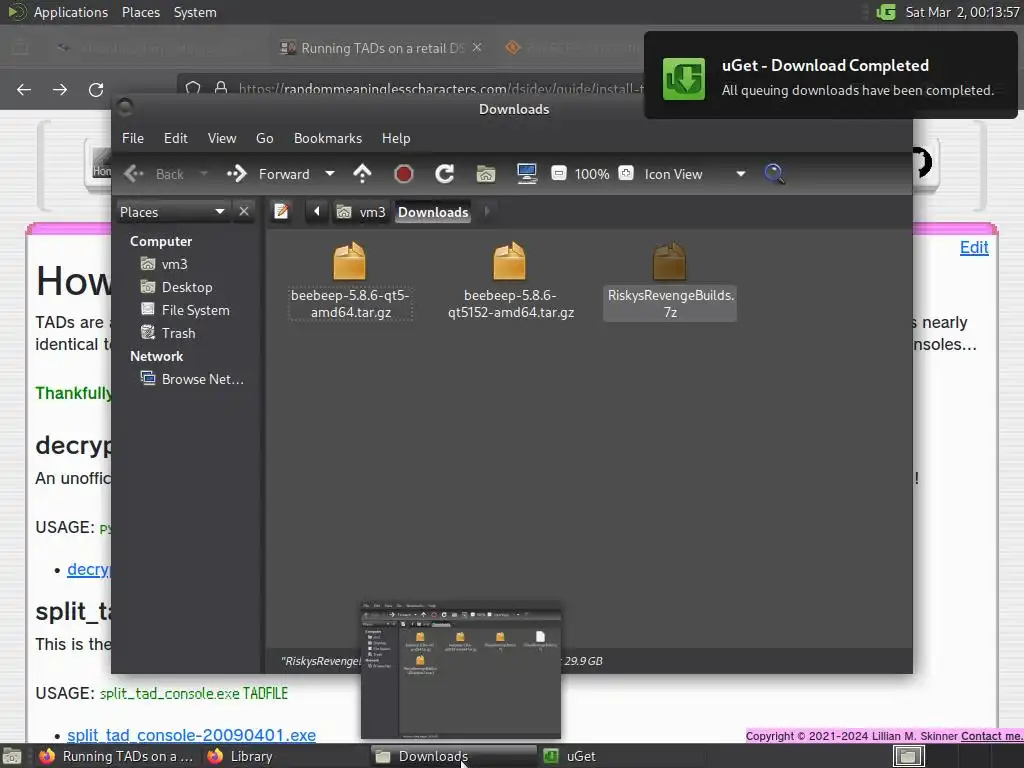Click the search magnifier icon
1024x768 pixels.
click(774, 174)
